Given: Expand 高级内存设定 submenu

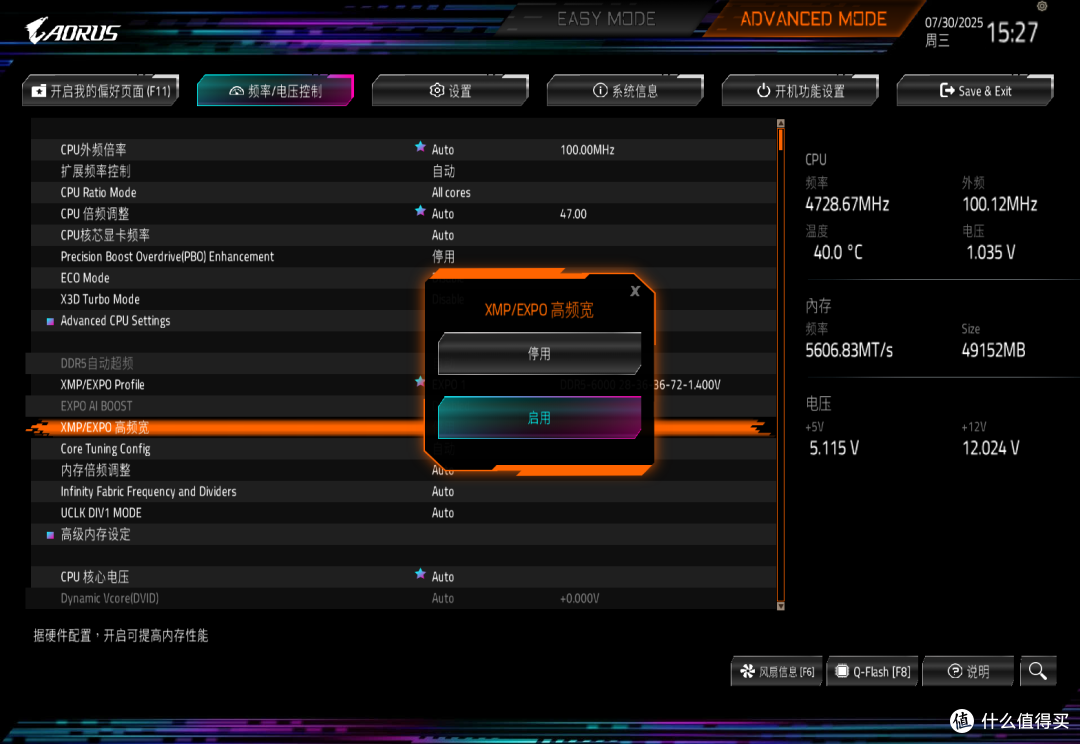Looking at the screenshot, I should coord(95,534).
